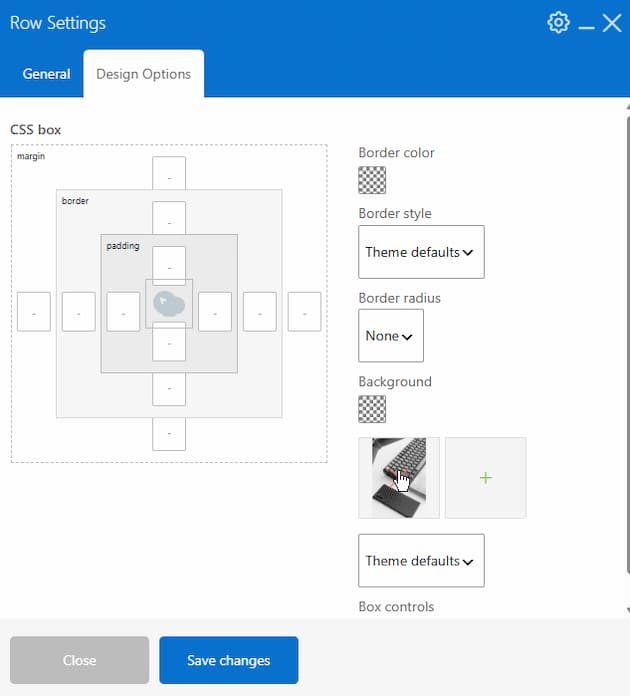
Task: Click the 'CSS box' heading text
Action: pyautogui.click(x=36, y=130)
